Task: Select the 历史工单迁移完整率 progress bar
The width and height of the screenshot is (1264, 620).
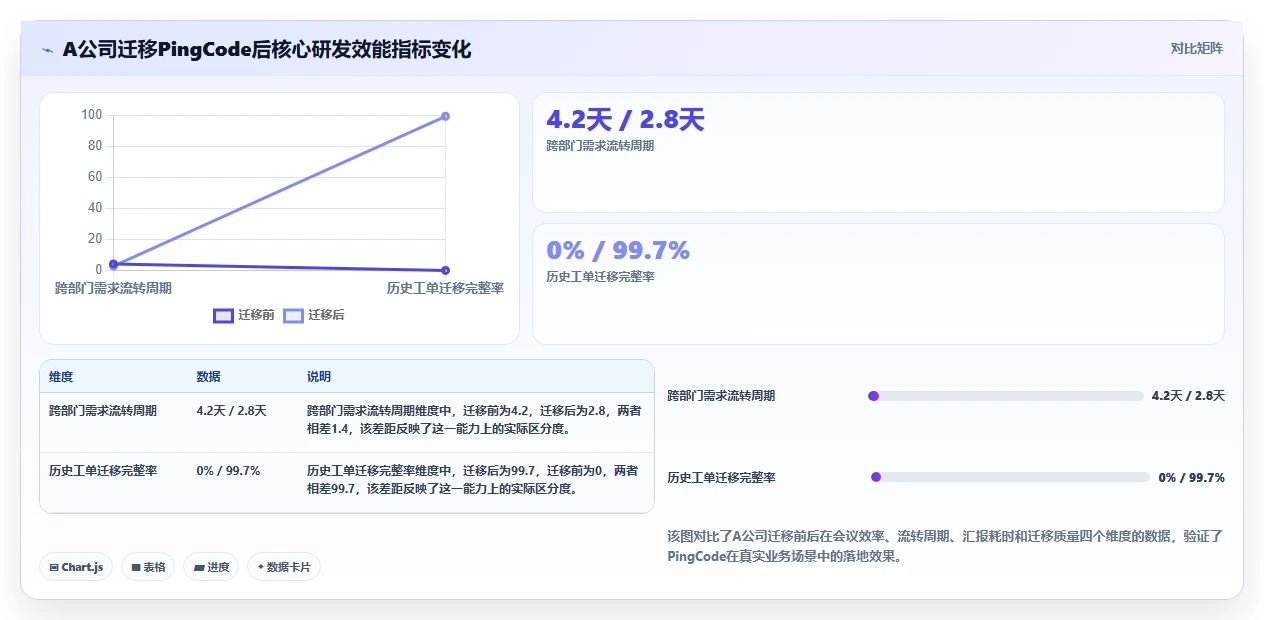Action: 1010,477
